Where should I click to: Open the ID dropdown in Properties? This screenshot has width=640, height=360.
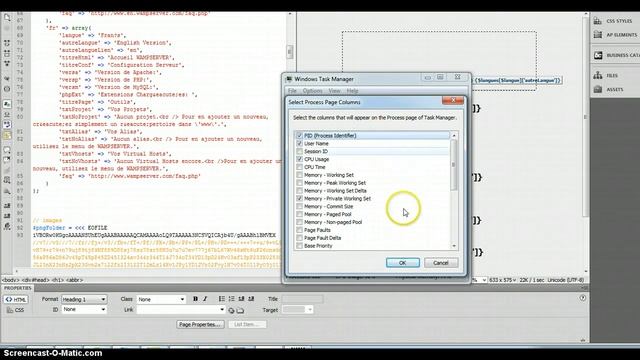[84, 310]
